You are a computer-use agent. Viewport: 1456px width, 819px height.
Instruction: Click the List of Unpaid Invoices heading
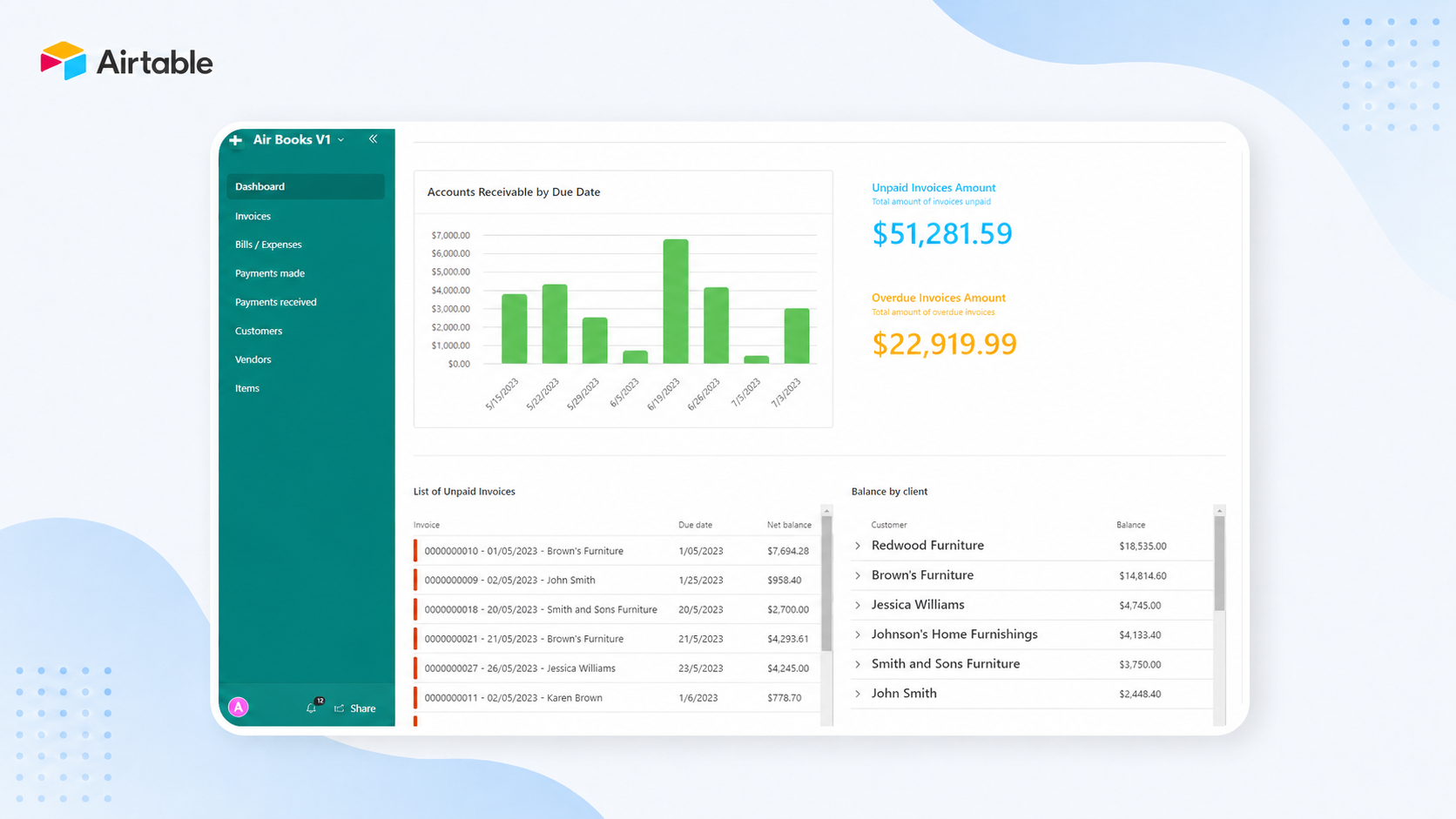click(x=464, y=492)
